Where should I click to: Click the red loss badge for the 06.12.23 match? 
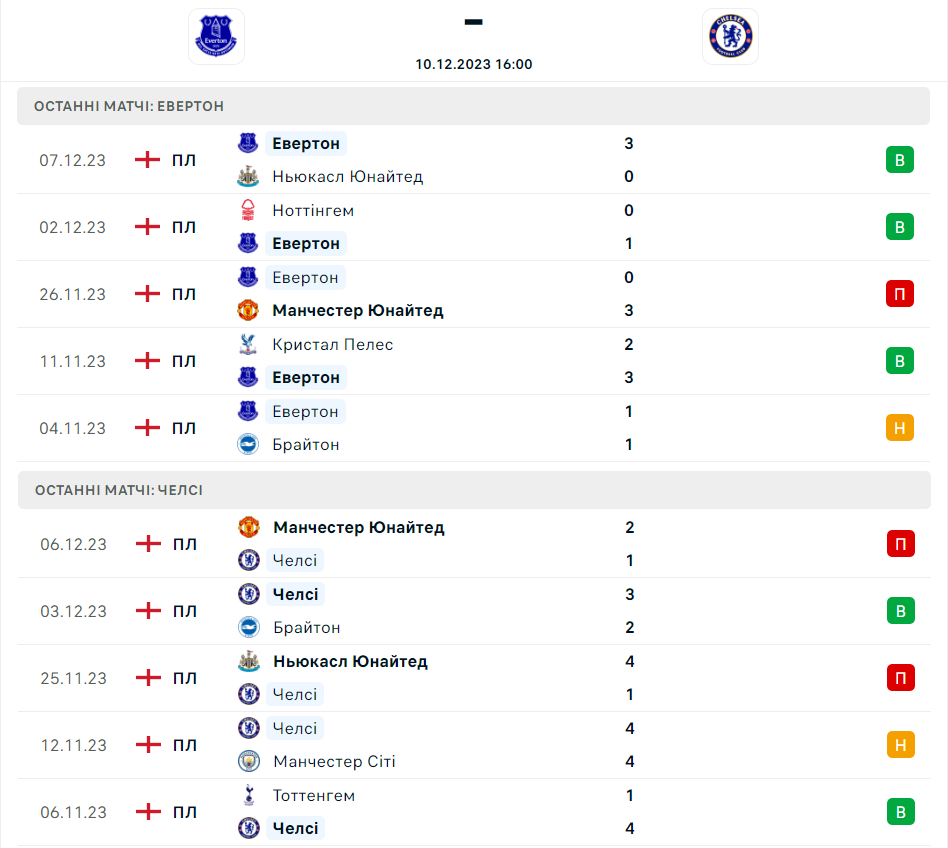900,544
